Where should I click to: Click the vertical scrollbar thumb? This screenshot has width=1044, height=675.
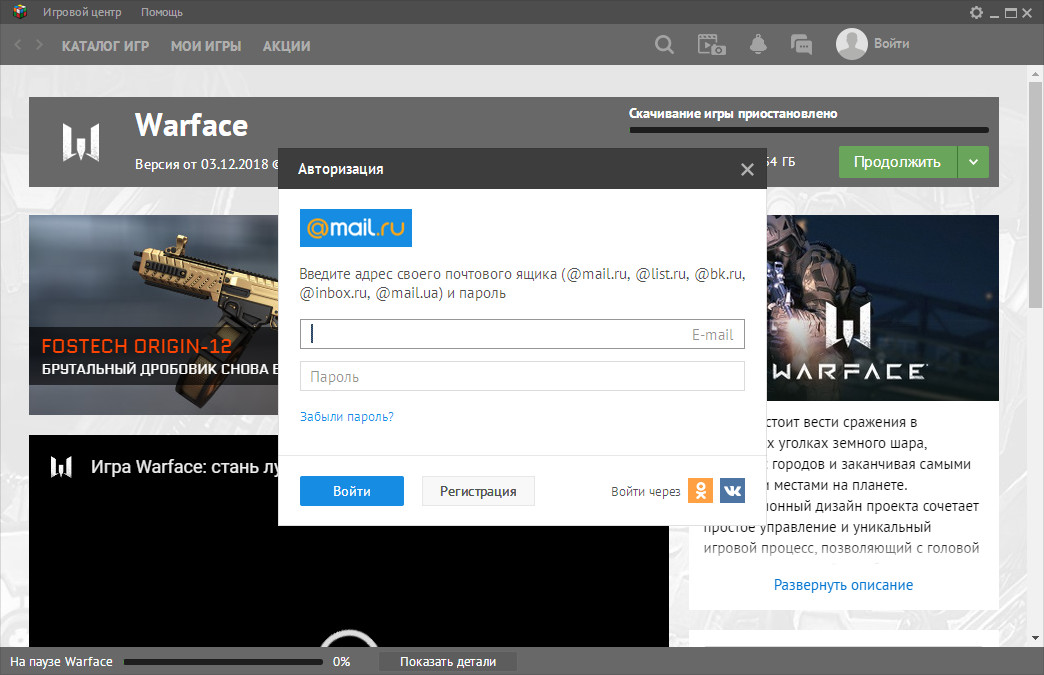[x=1035, y=195]
